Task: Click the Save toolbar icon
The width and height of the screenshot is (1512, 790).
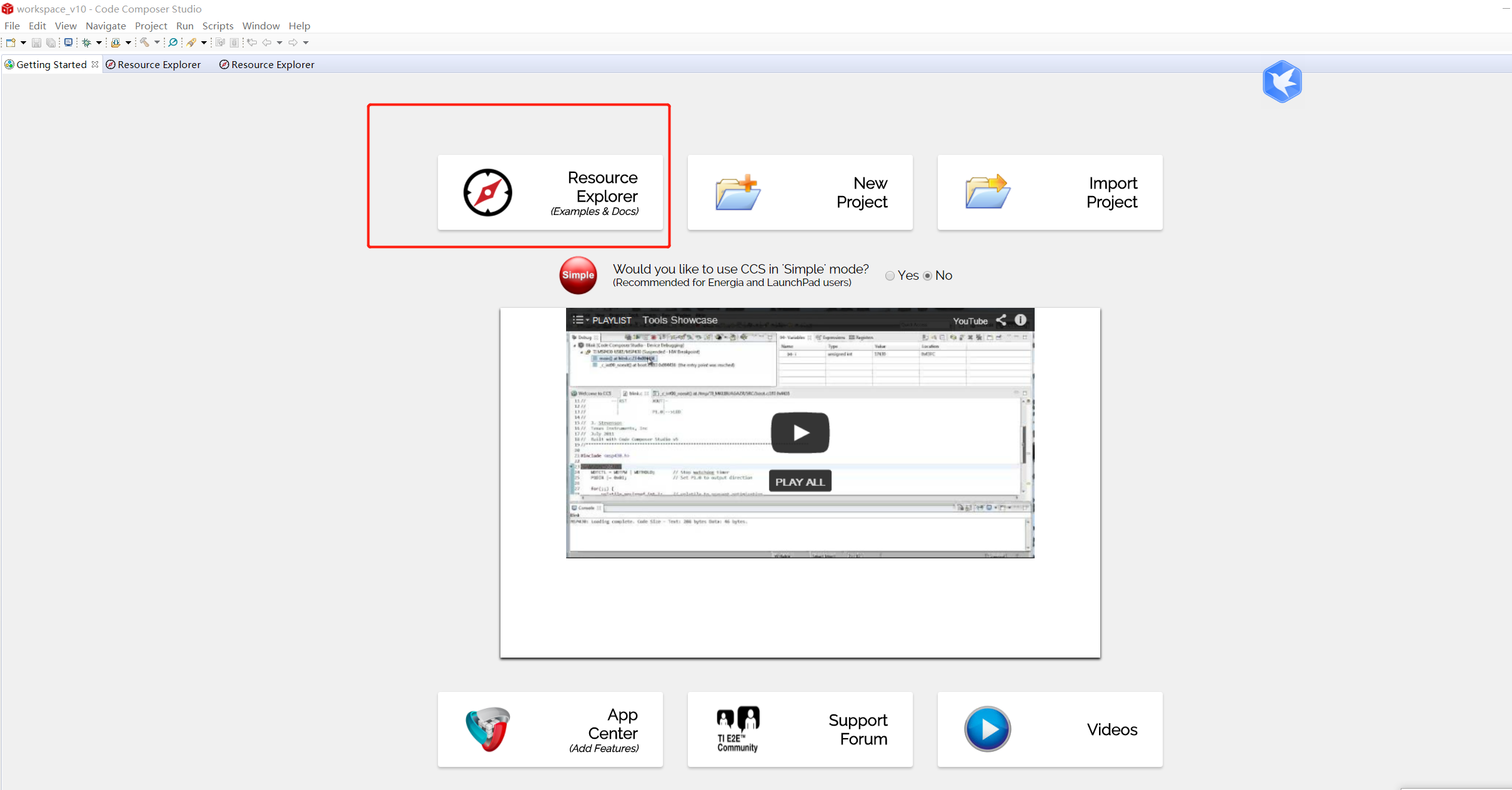Action: [36, 42]
